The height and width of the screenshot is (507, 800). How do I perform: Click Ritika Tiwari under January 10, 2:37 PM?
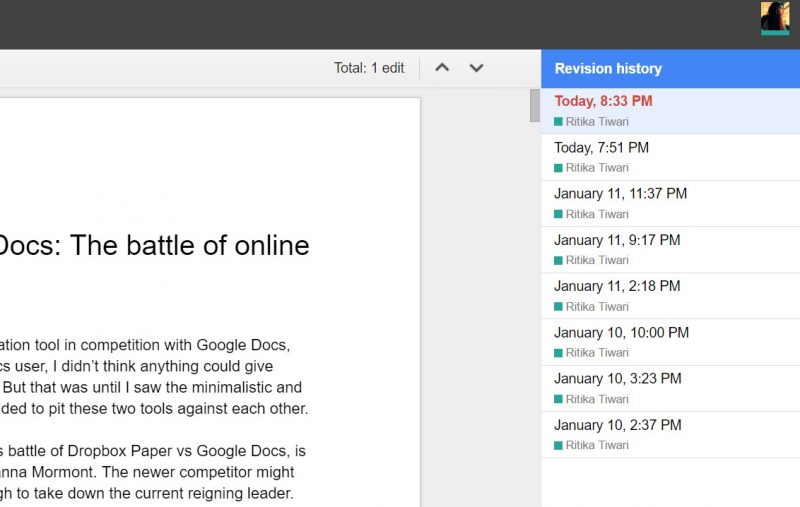(597, 445)
